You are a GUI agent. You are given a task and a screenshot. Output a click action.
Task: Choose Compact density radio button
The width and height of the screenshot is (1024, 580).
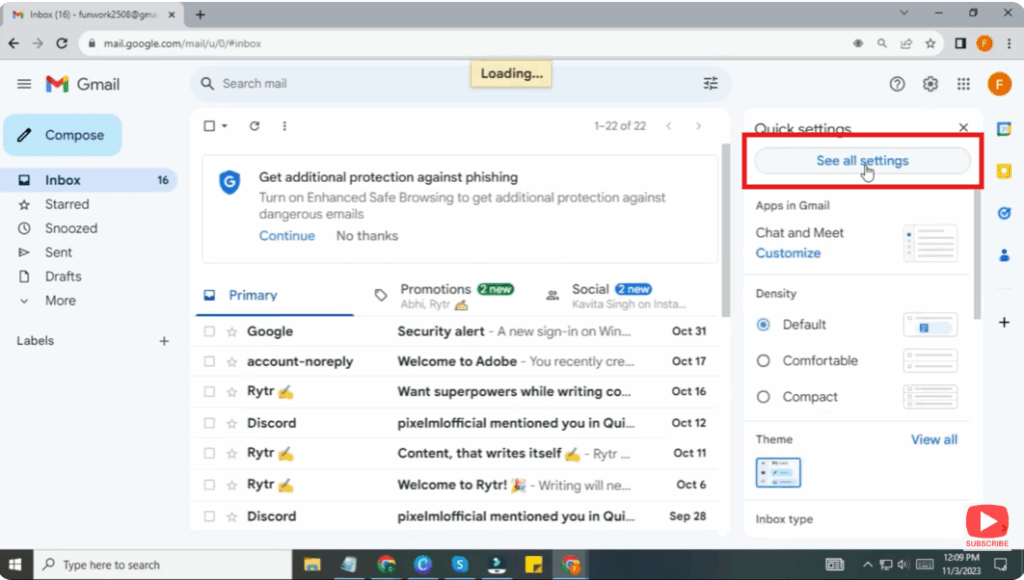click(x=763, y=396)
